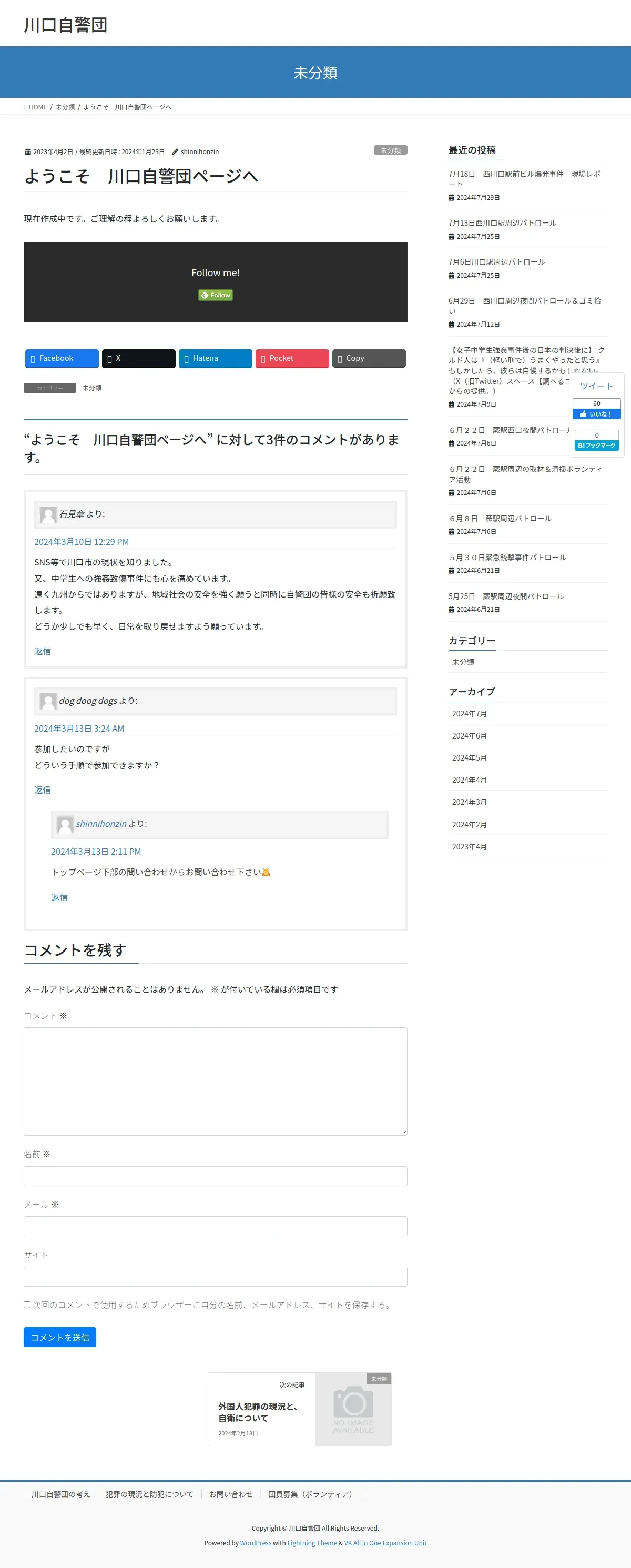This screenshot has height=1568, width=631.
Task: Open shinnihonzin commenter name link
Action: (x=101, y=824)
